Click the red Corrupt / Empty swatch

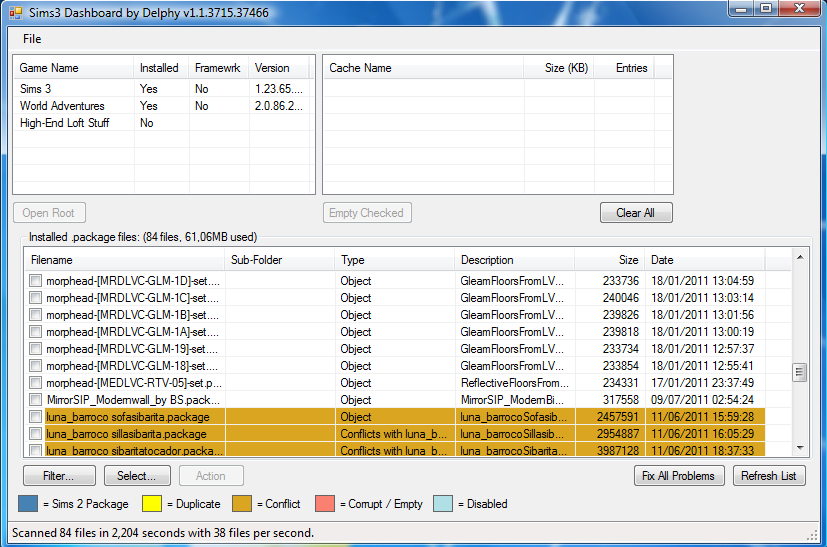(x=325, y=504)
